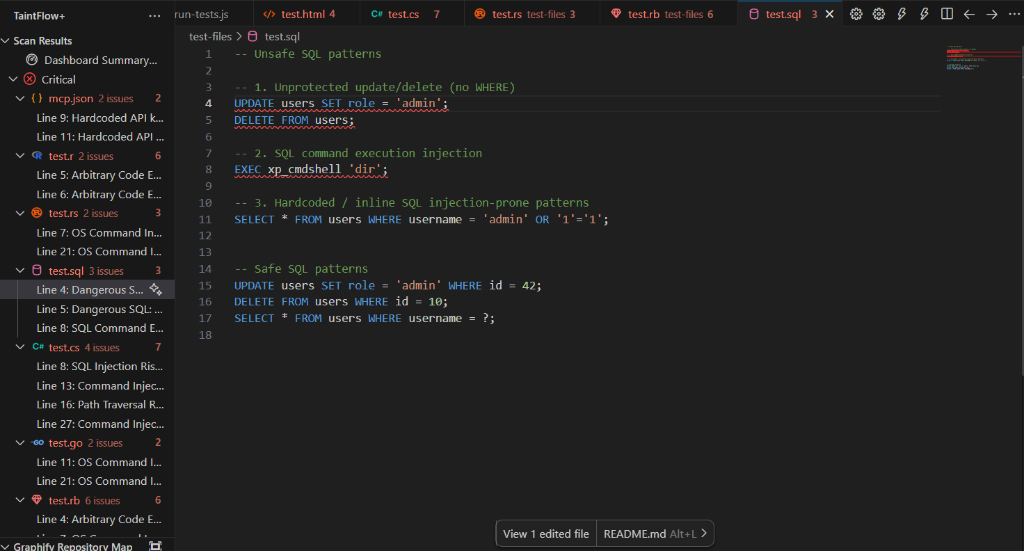1024x551 pixels.
Task: Open the Line 13: Command Injec... issue
Action: coord(100,385)
